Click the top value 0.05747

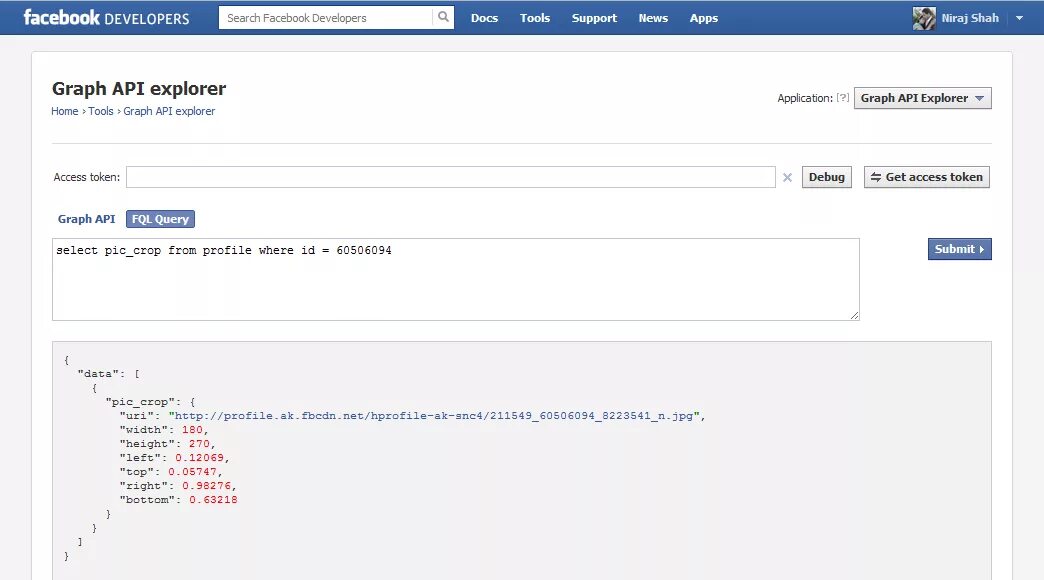point(192,471)
